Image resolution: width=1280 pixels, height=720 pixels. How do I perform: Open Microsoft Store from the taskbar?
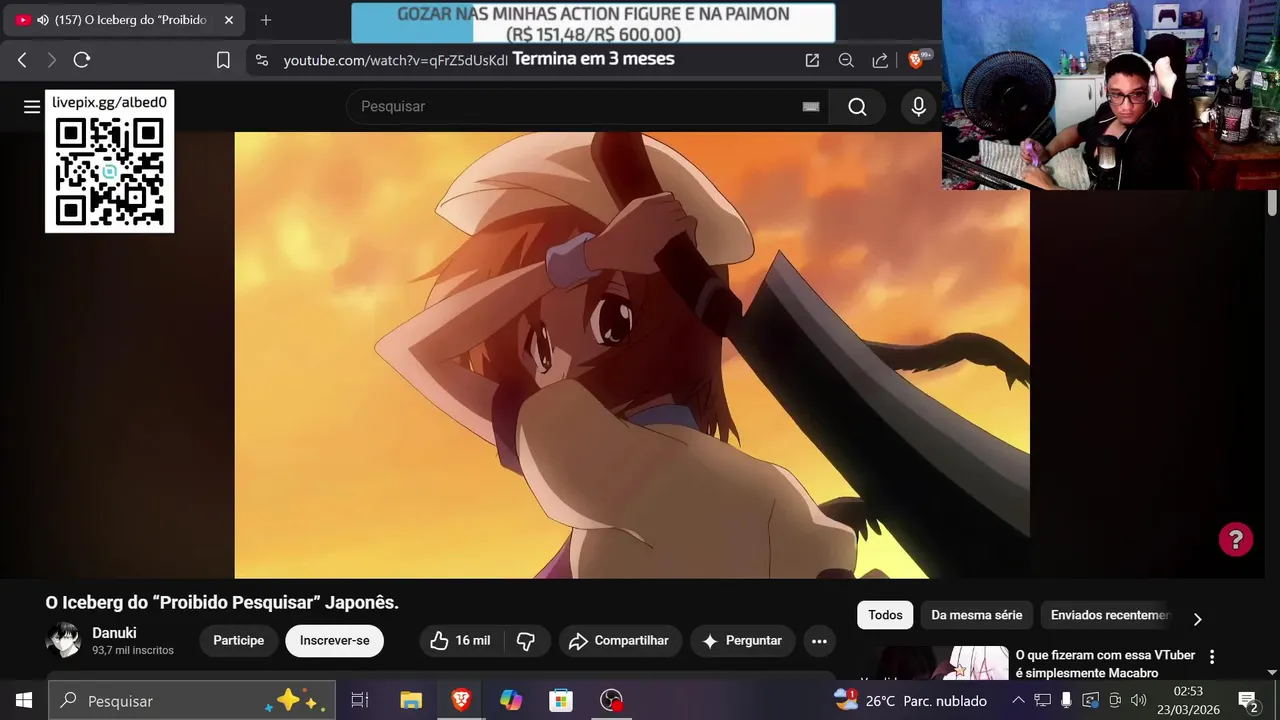click(x=561, y=700)
